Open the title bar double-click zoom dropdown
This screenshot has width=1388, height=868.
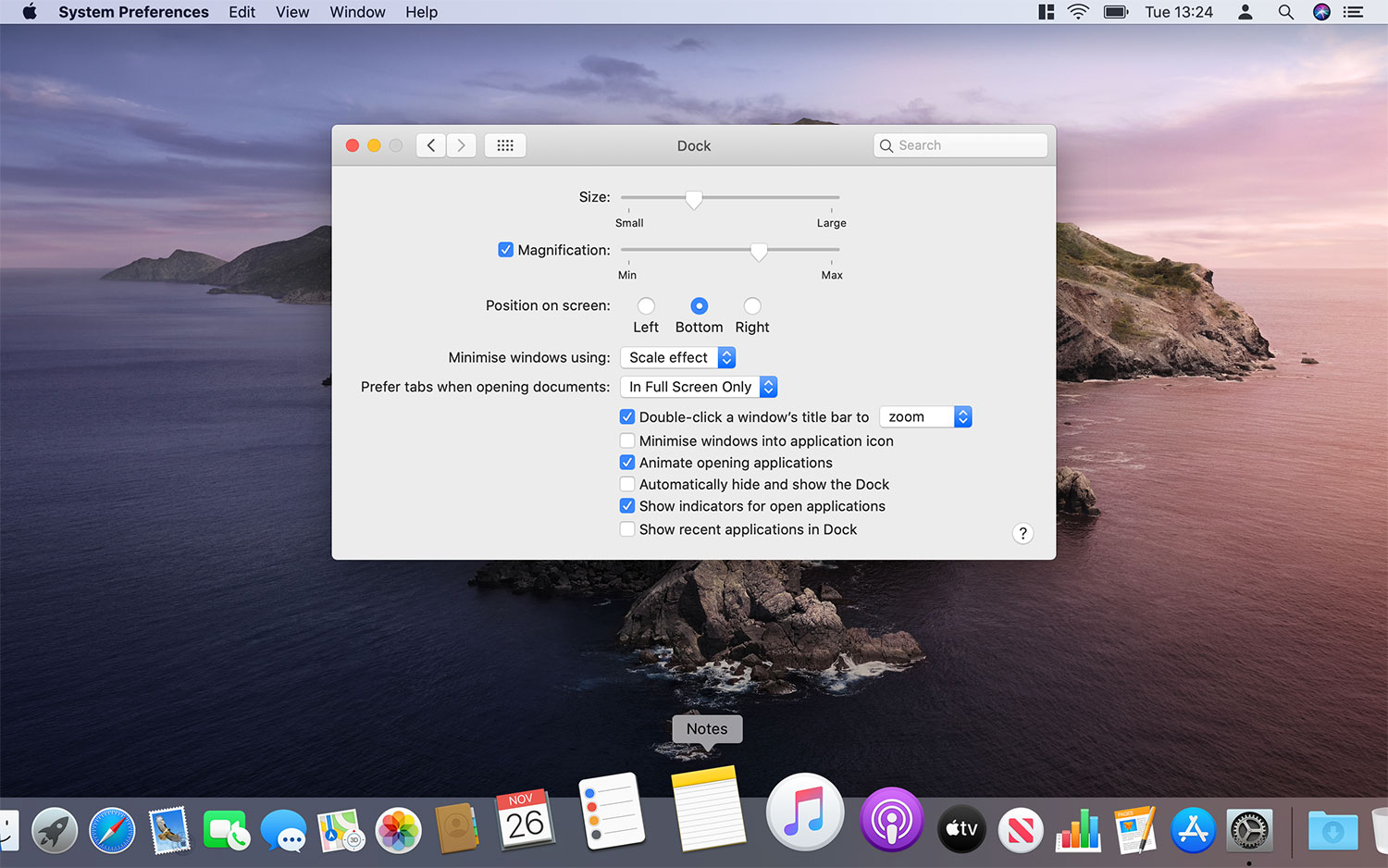(x=924, y=417)
